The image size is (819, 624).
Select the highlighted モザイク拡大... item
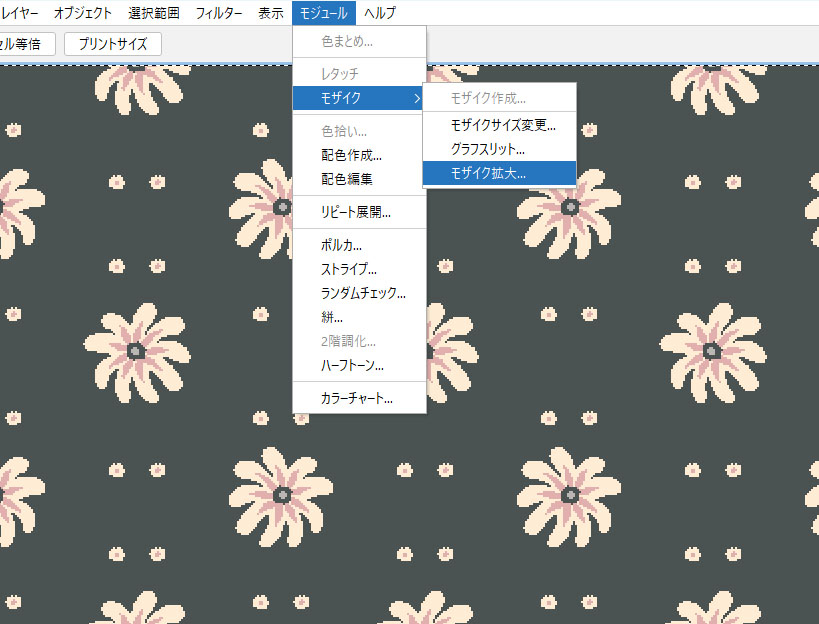(488, 173)
